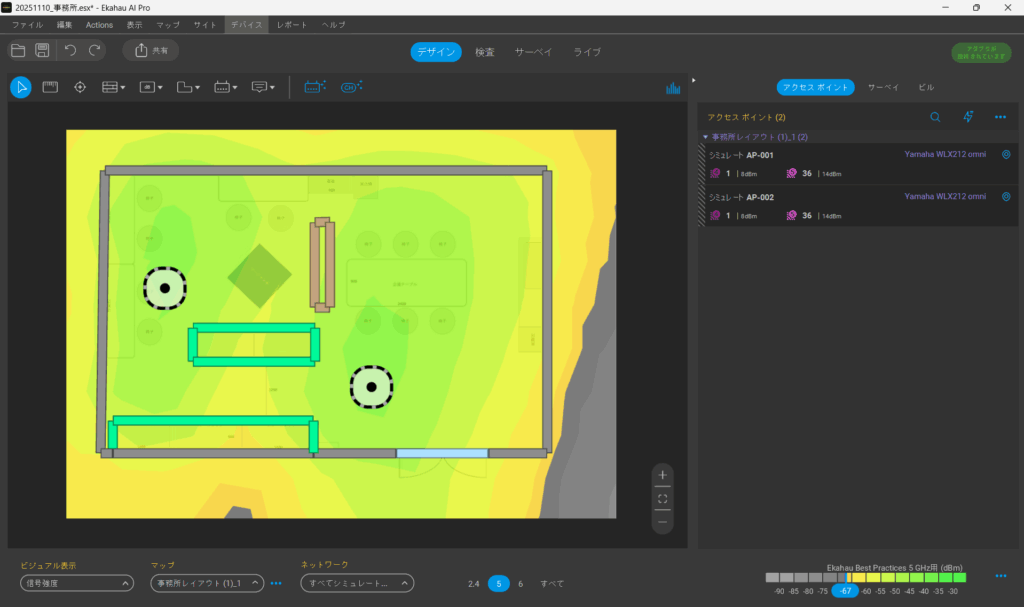The image size is (1024, 607).
Task: Show AP-001 location on map
Action: click(x=1006, y=155)
